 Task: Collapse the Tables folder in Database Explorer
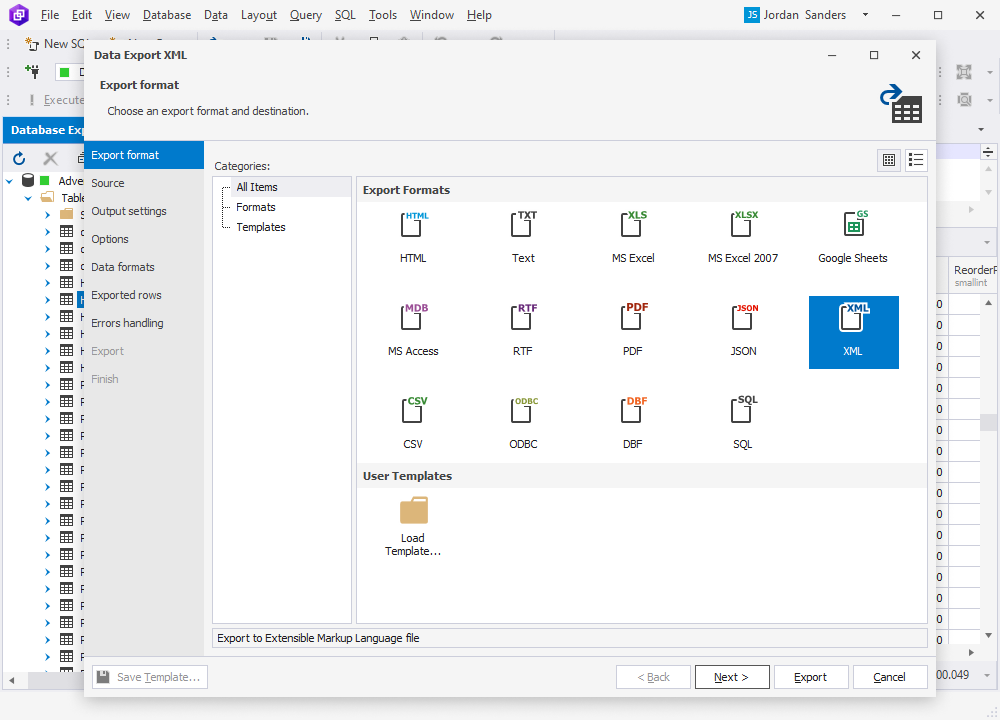pos(30,197)
